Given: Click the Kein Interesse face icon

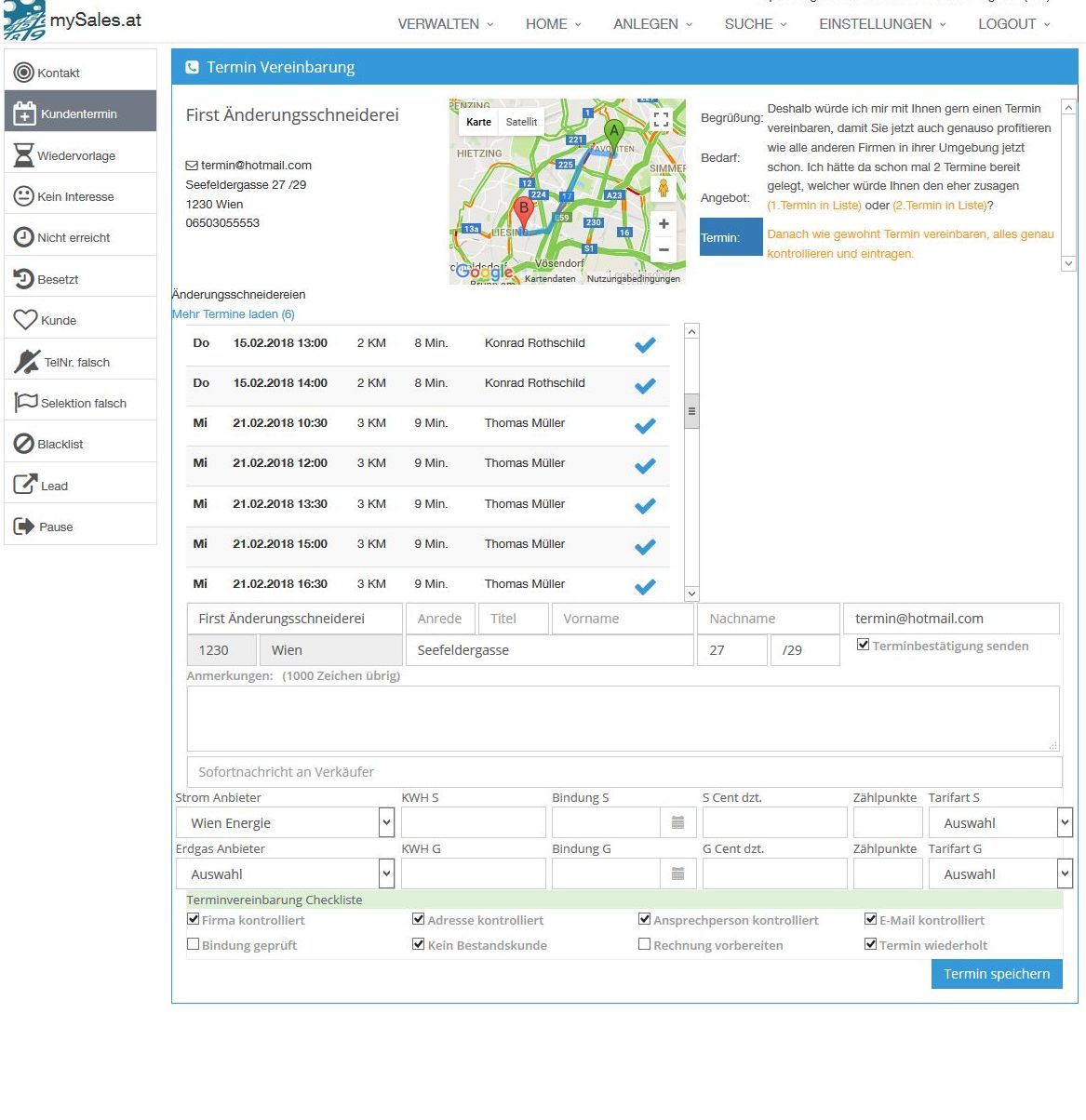Looking at the screenshot, I should (x=23, y=196).
